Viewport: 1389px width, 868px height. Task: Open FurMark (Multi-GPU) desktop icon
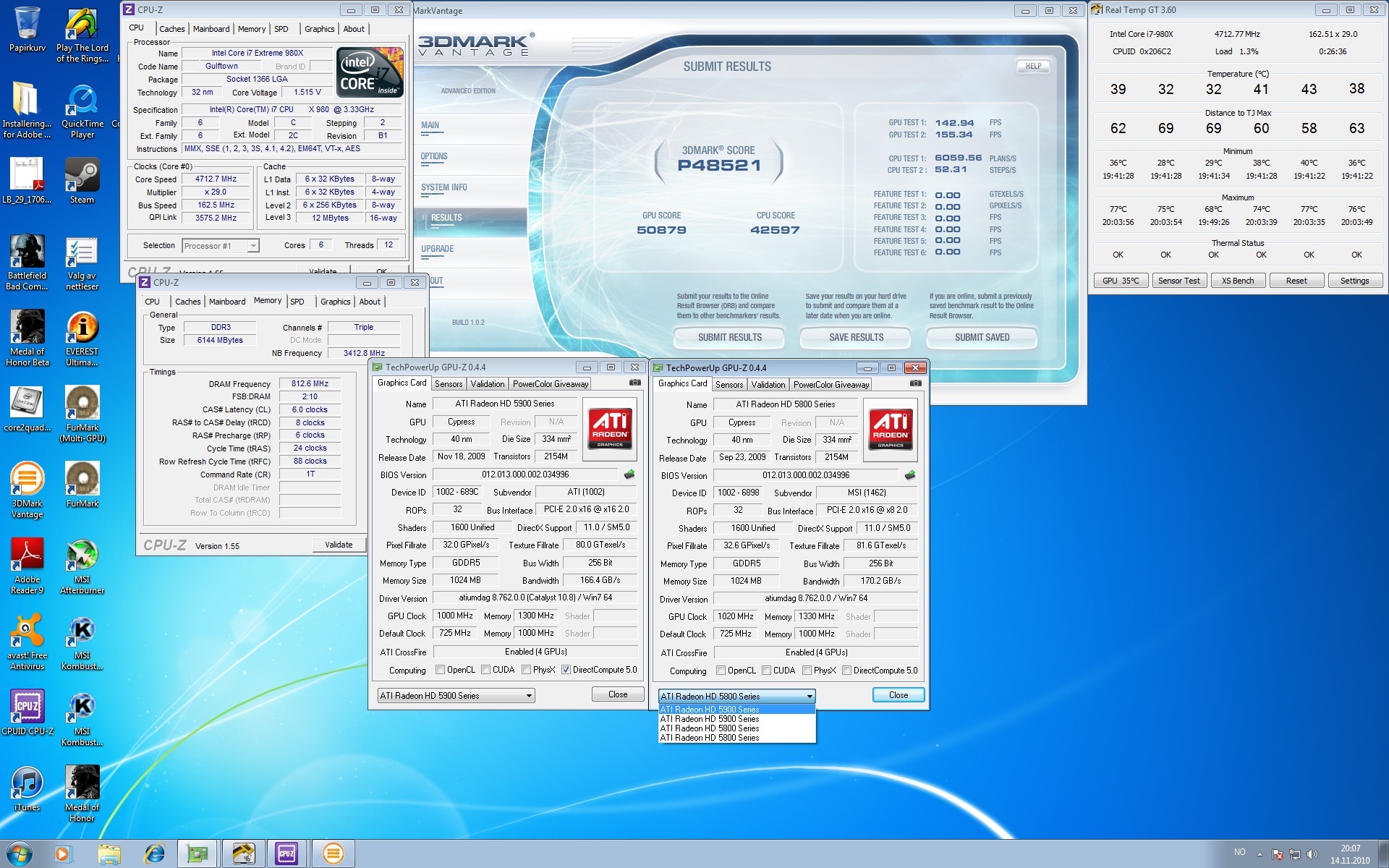pos(82,414)
